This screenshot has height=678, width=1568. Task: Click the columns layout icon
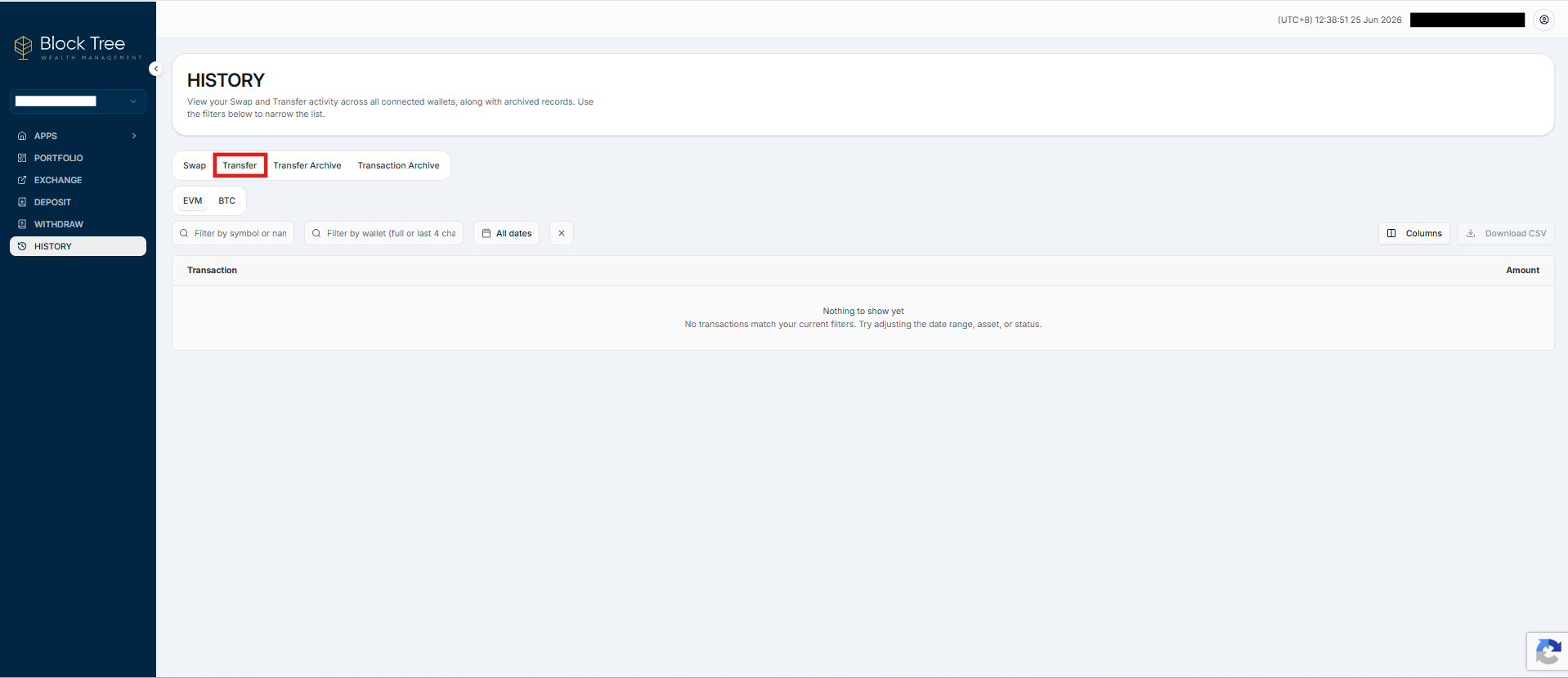1391,233
